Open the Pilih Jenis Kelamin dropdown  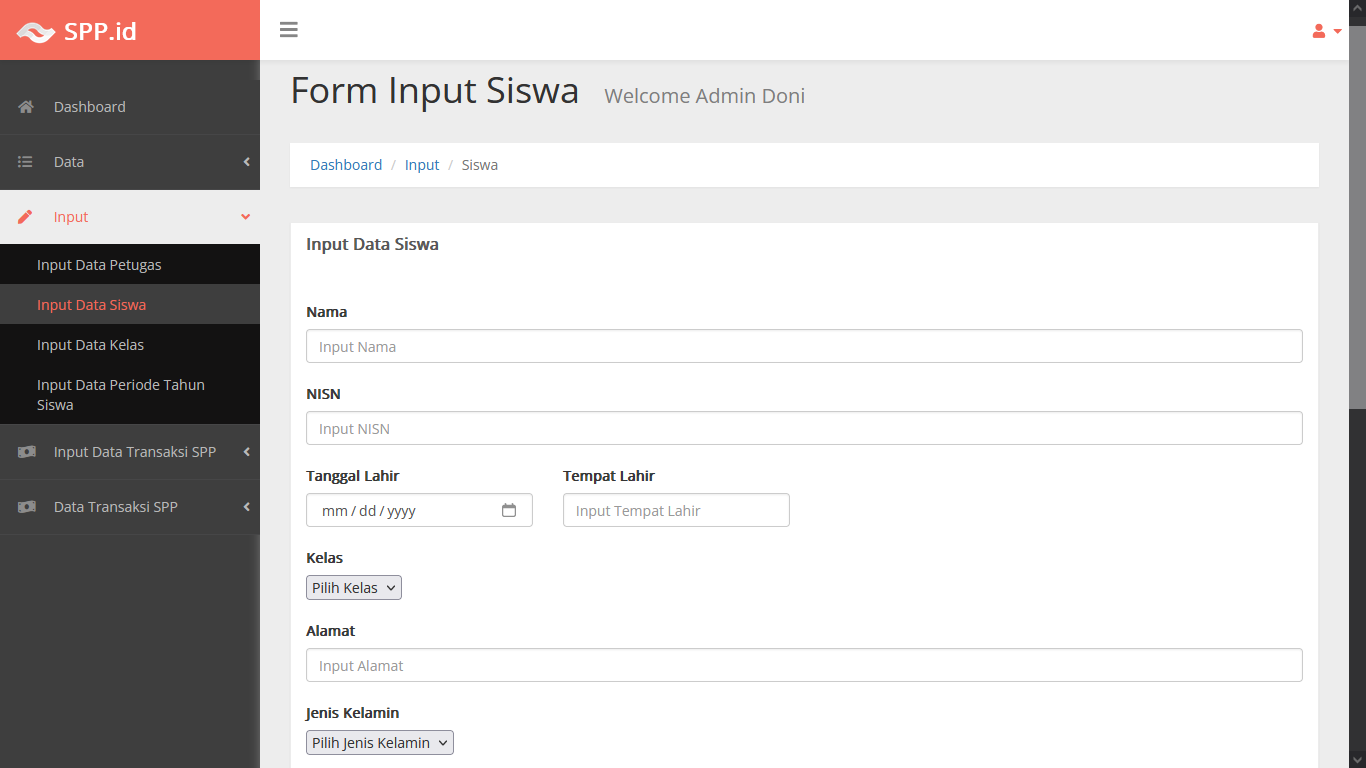(x=380, y=743)
